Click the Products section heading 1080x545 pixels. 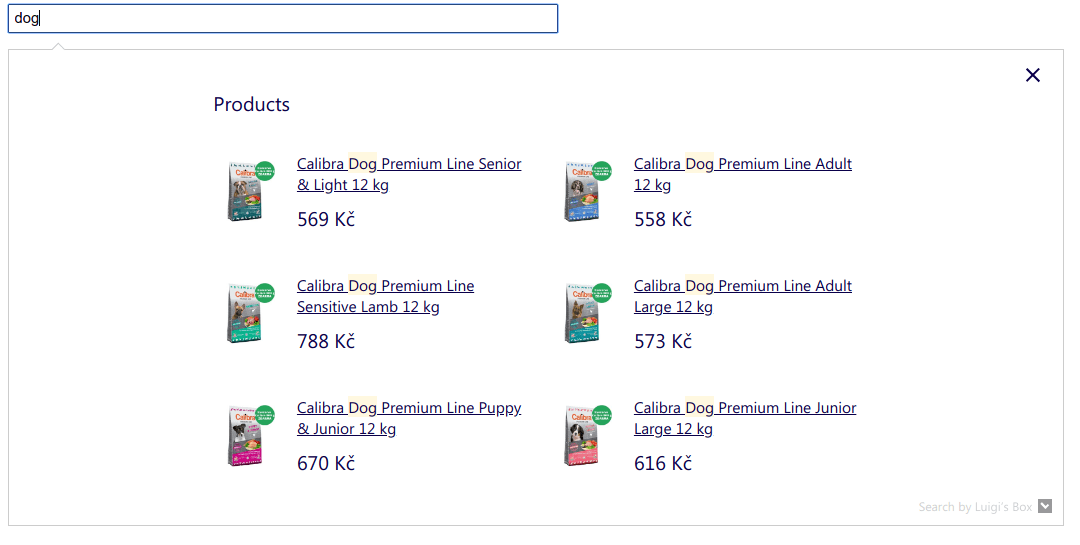[x=252, y=104]
